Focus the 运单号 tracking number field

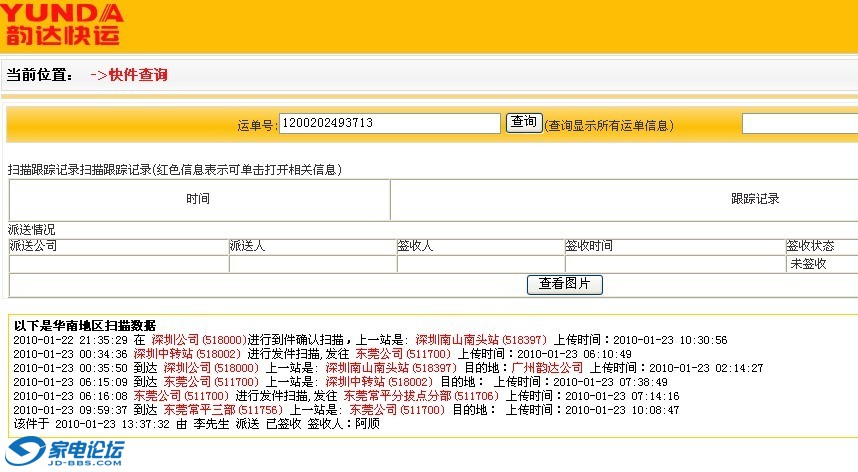click(x=389, y=123)
